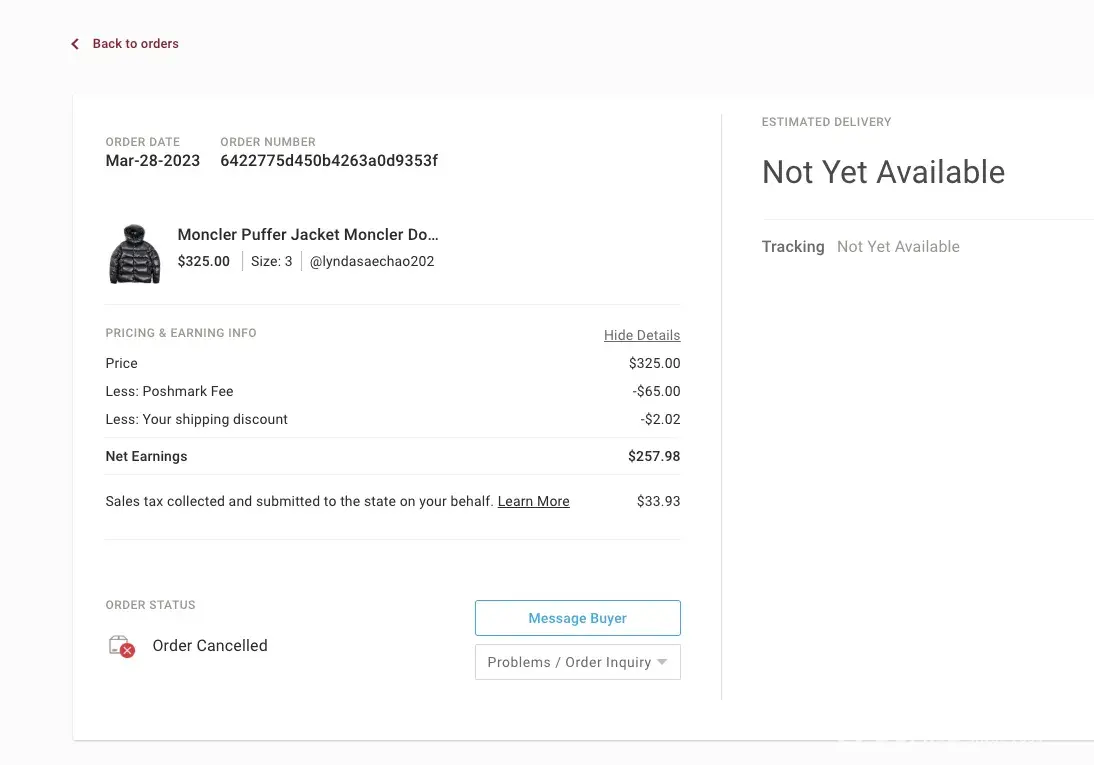Click the sales tax amount $33.93

point(658,501)
